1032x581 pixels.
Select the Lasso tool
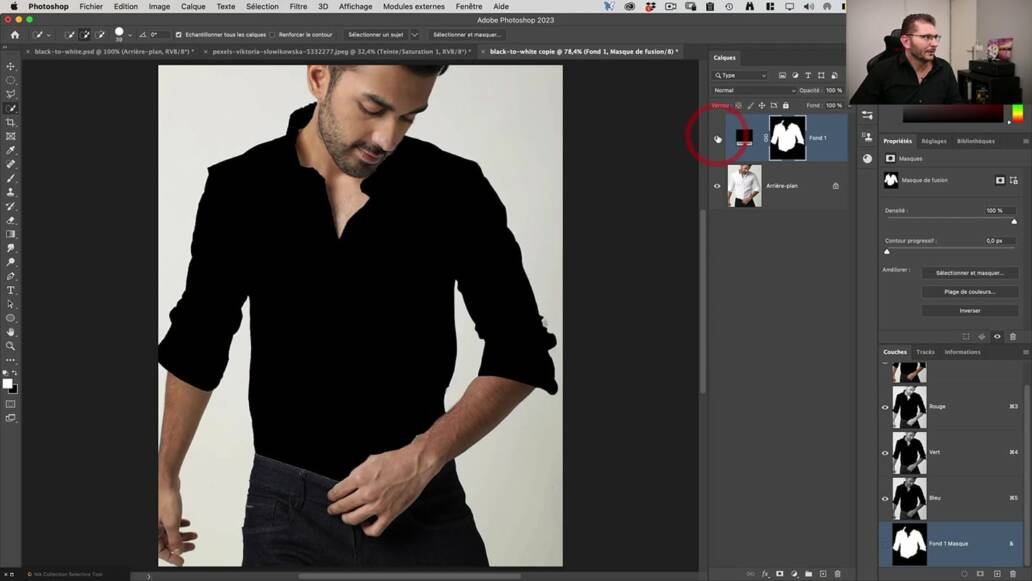tap(10, 94)
